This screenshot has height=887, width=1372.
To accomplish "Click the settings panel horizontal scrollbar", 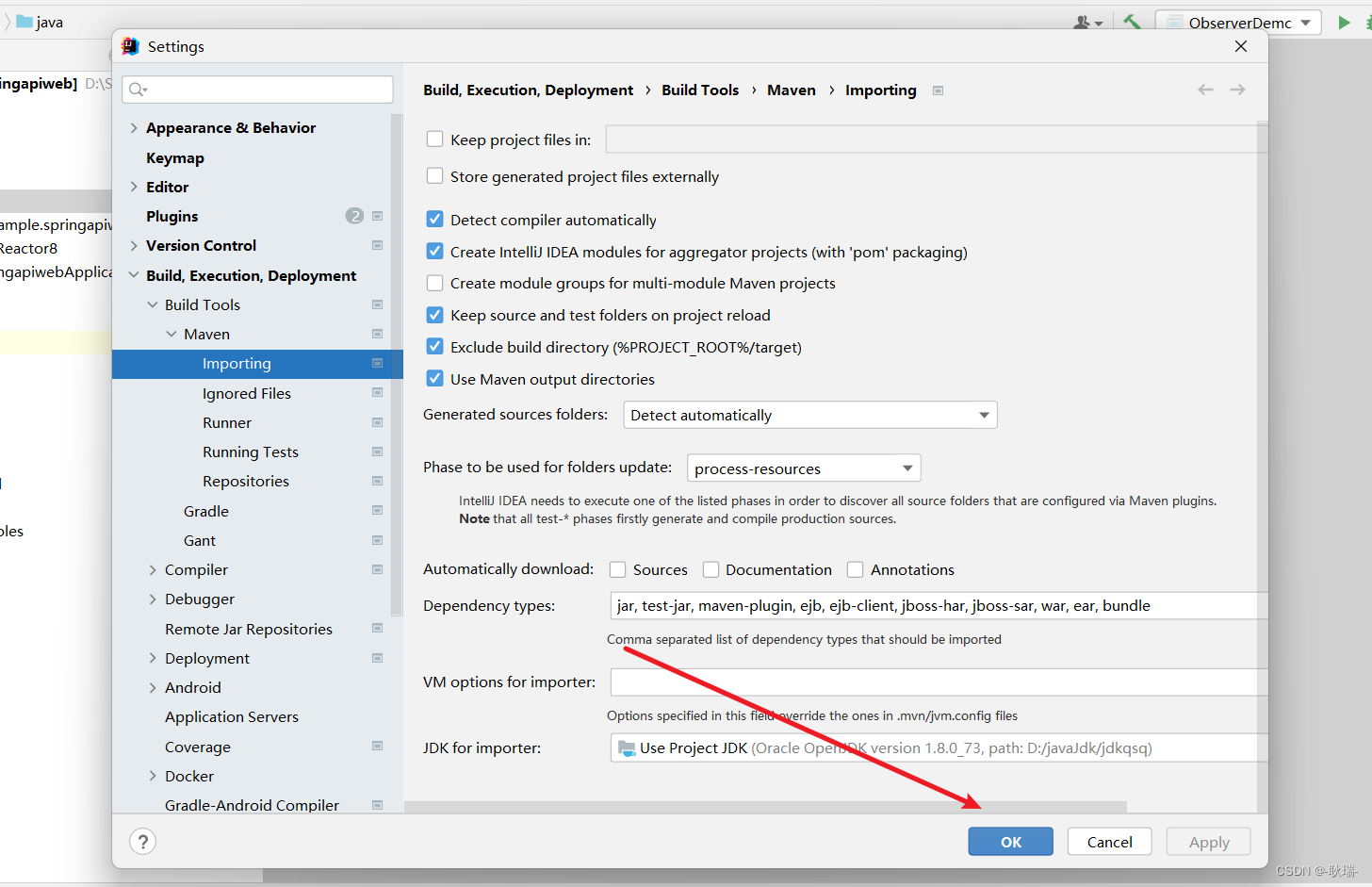I will (765, 807).
